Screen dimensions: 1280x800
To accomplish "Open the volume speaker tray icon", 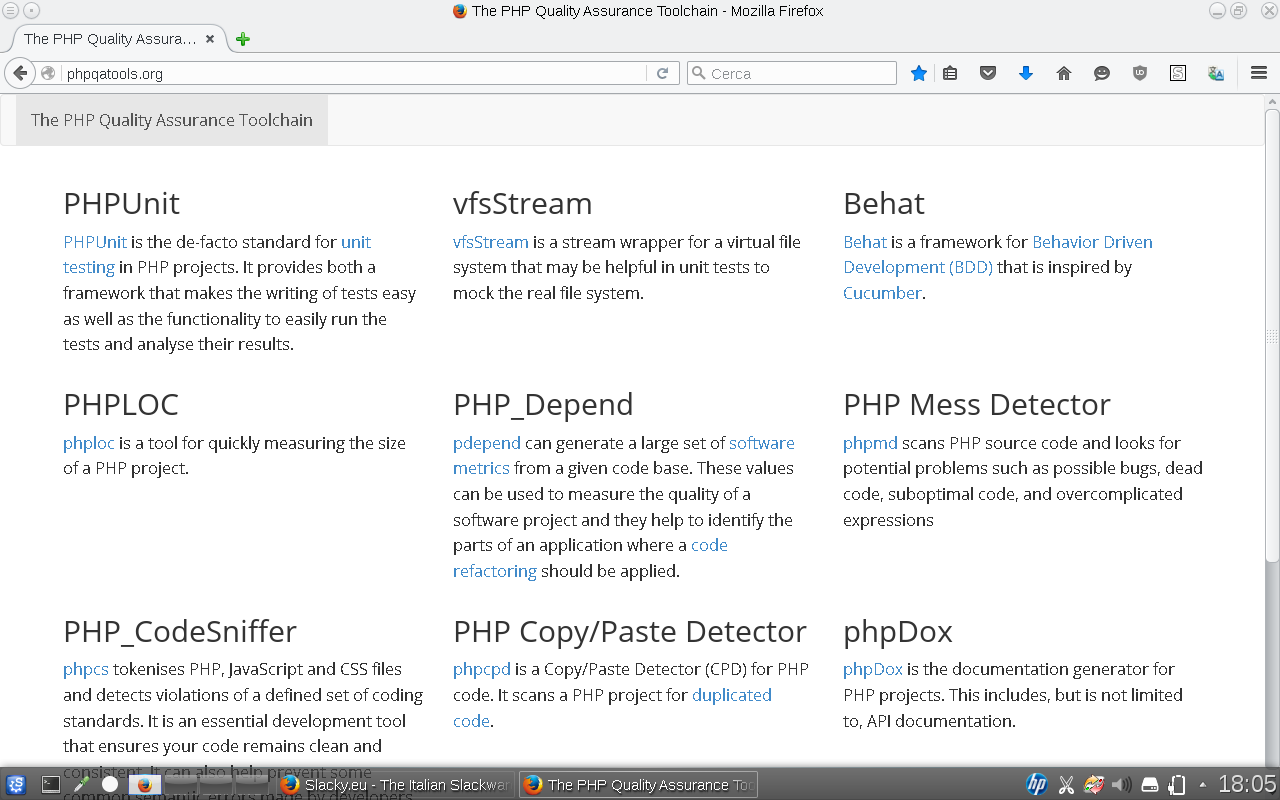I will pos(1122,784).
